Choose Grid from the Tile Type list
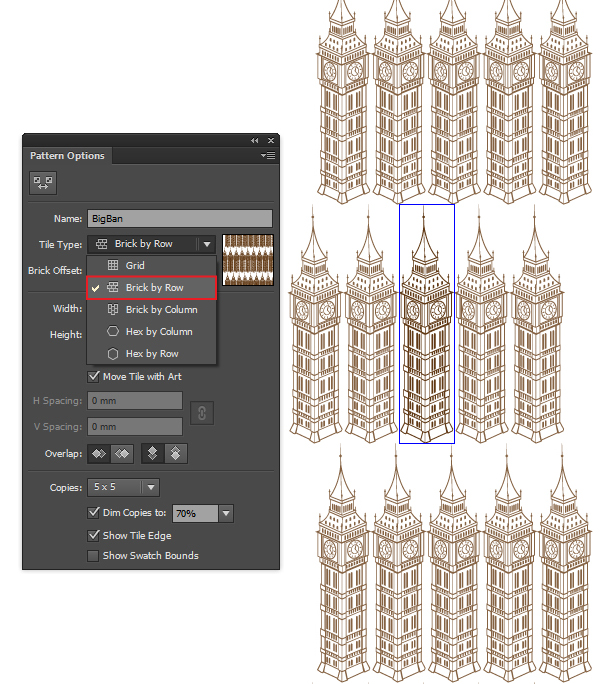This screenshot has height=684, width=600. click(151, 265)
